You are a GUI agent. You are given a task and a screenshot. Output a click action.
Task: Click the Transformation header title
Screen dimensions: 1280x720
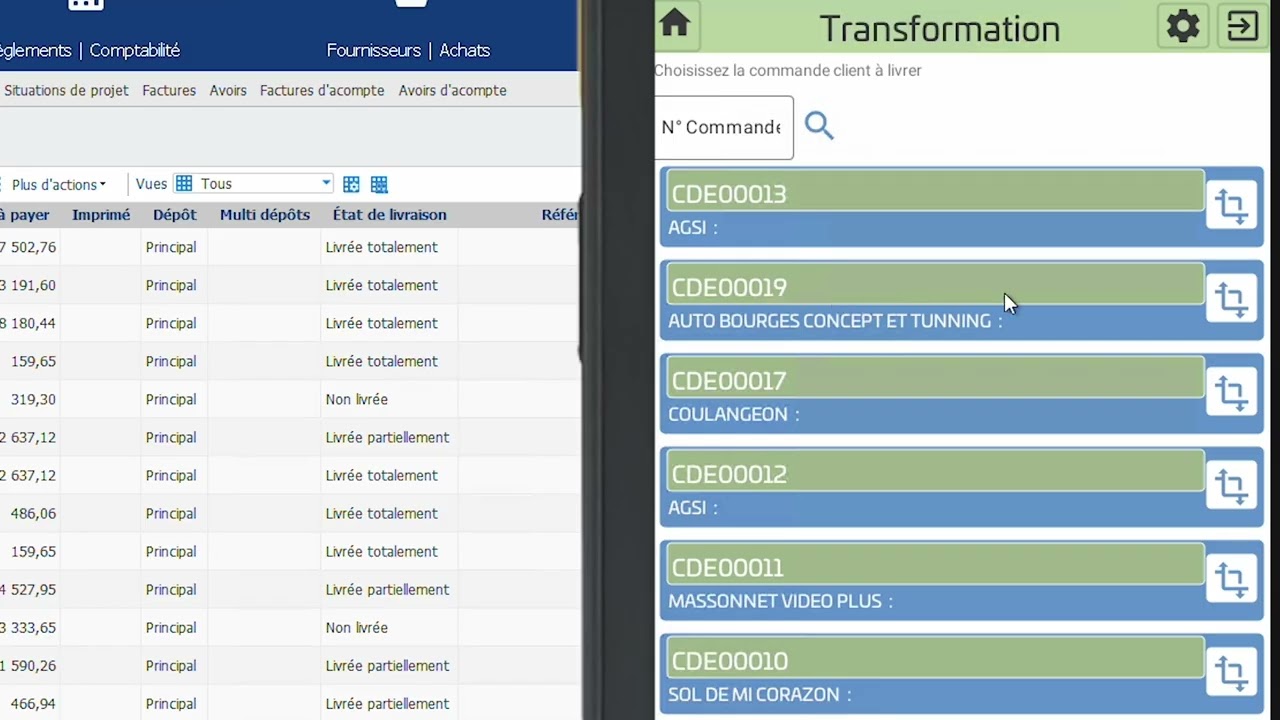940,28
